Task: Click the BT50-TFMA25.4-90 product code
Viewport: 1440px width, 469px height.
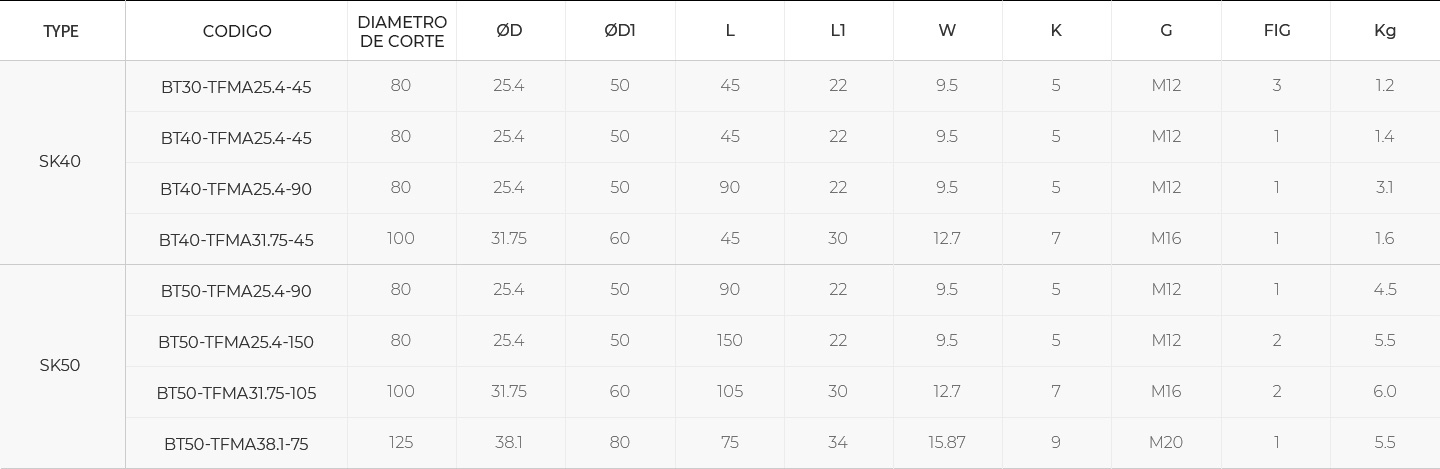Action: point(236,291)
